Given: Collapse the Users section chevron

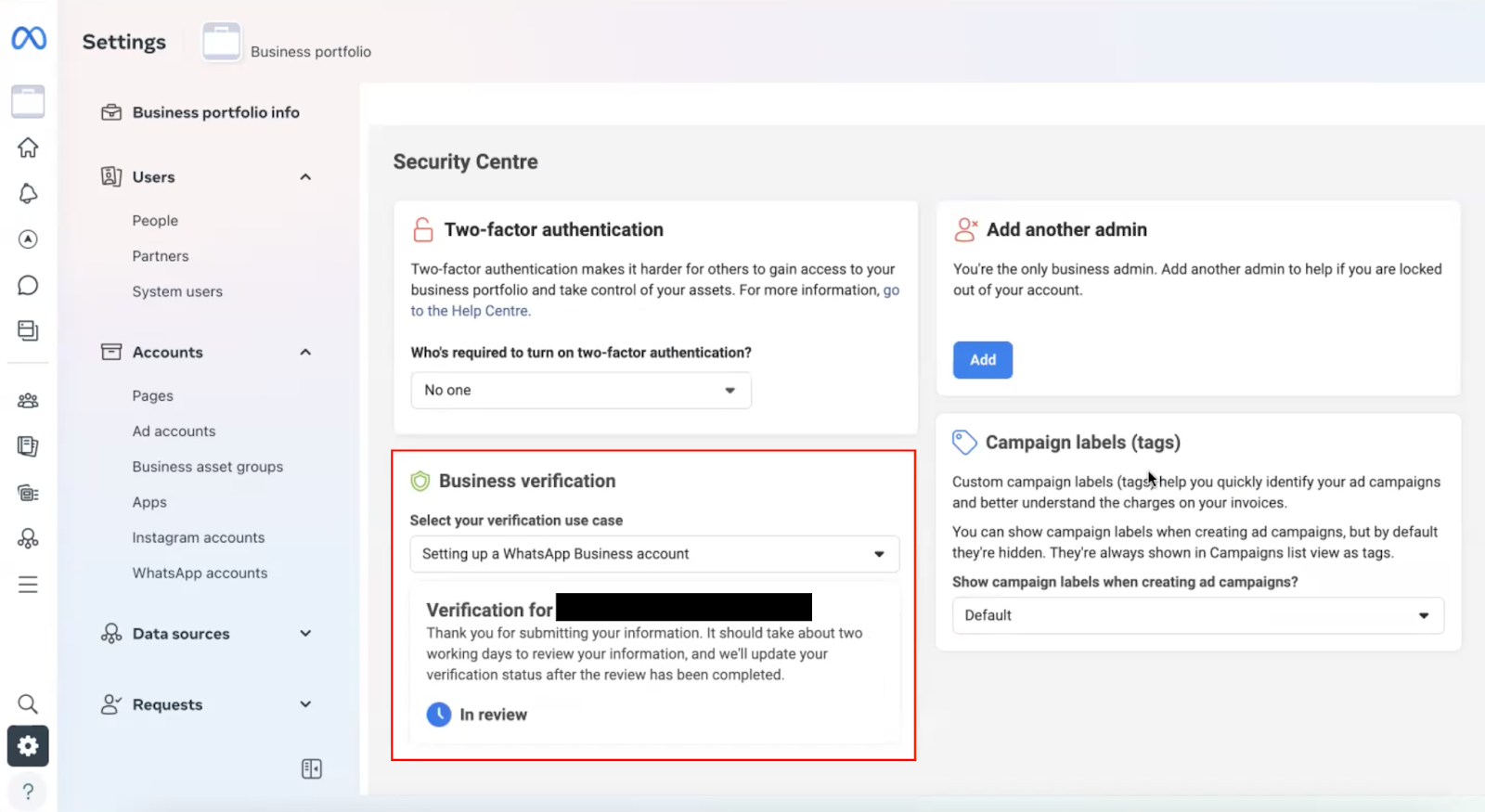Looking at the screenshot, I should (x=305, y=177).
